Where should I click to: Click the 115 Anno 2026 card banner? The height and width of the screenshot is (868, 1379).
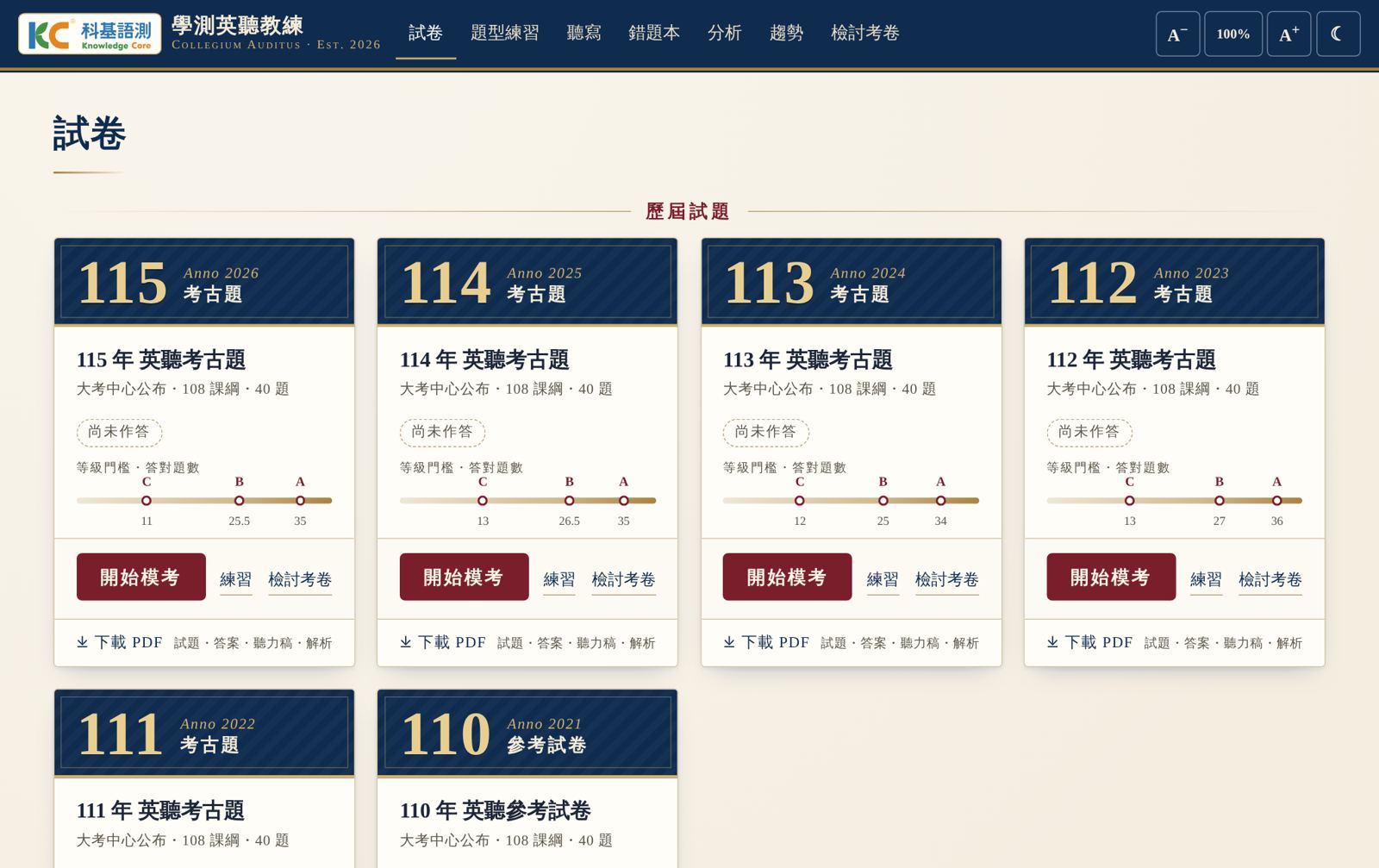tap(204, 282)
